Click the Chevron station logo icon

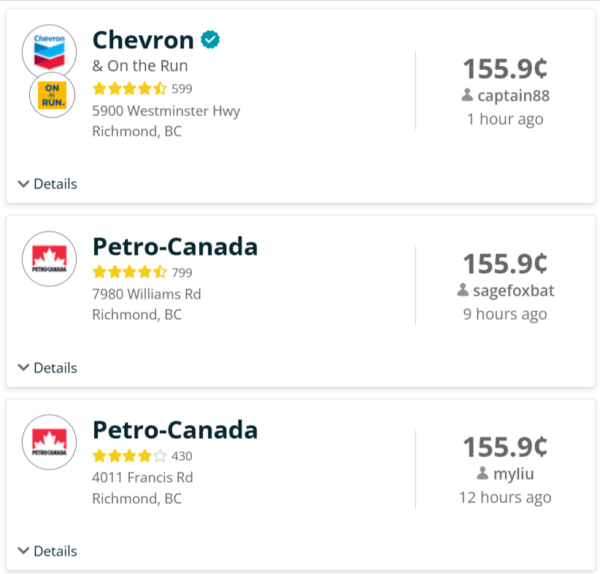point(49,51)
